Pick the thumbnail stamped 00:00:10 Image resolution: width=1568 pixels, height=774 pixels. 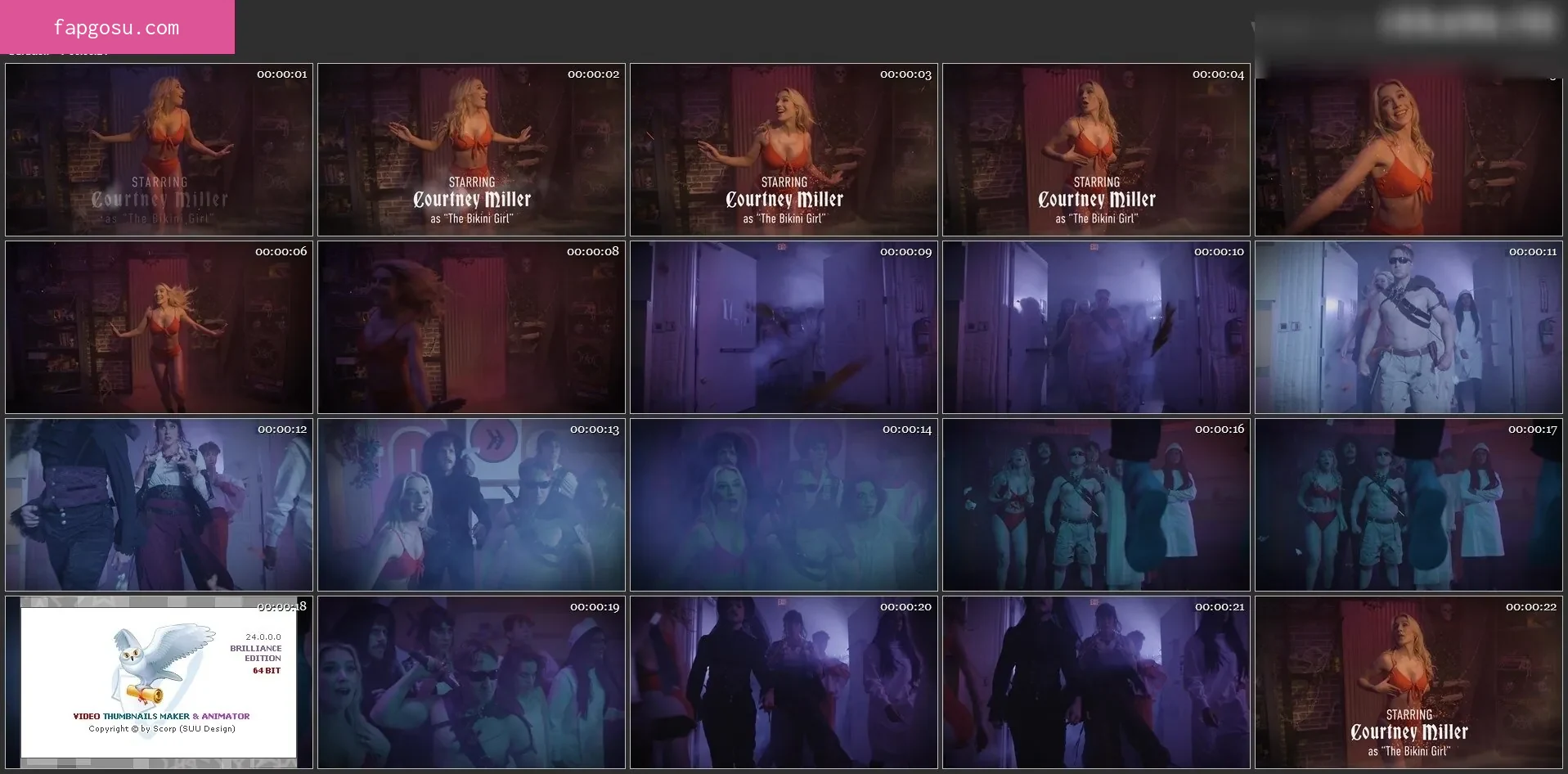[1096, 327]
